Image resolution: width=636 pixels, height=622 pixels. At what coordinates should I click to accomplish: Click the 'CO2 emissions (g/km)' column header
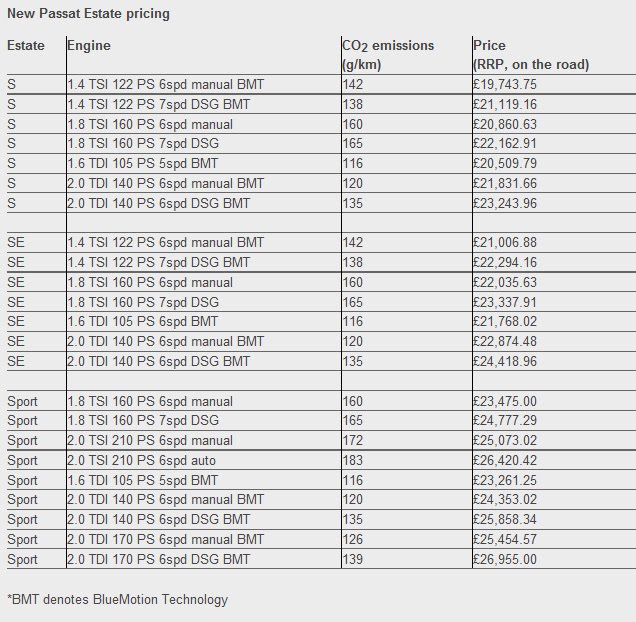click(x=388, y=55)
